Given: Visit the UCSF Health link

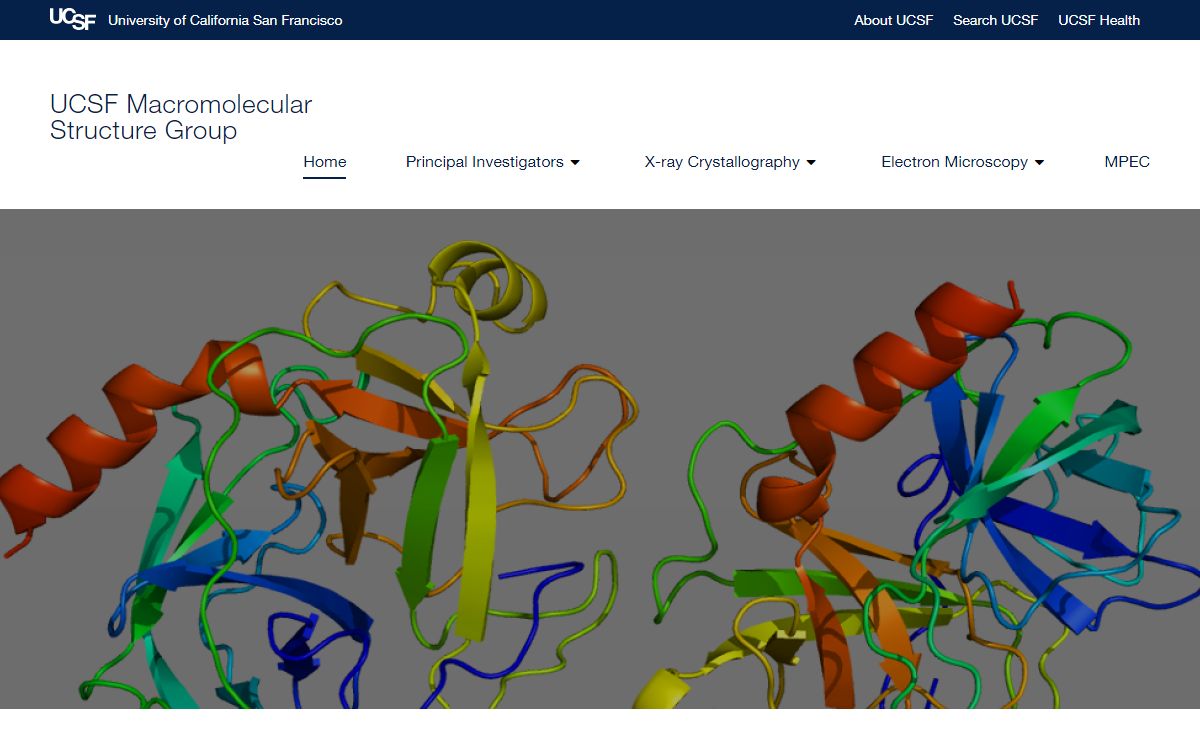Looking at the screenshot, I should [1099, 20].
